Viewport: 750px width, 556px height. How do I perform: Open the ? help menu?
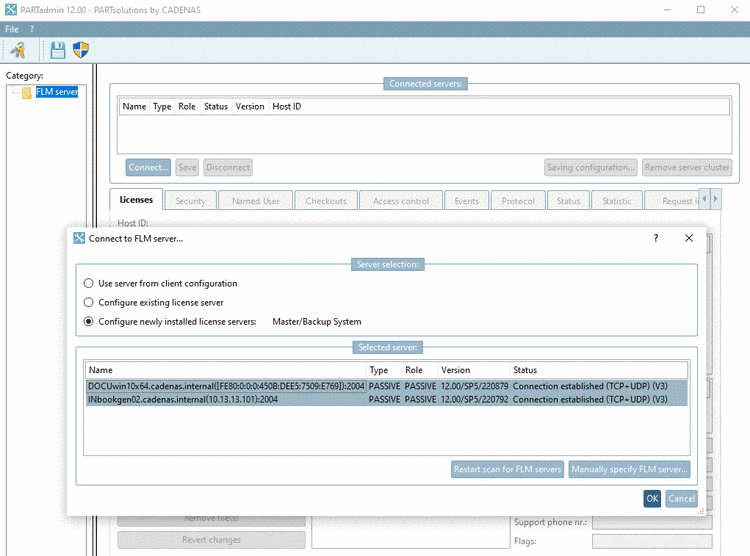point(32,29)
